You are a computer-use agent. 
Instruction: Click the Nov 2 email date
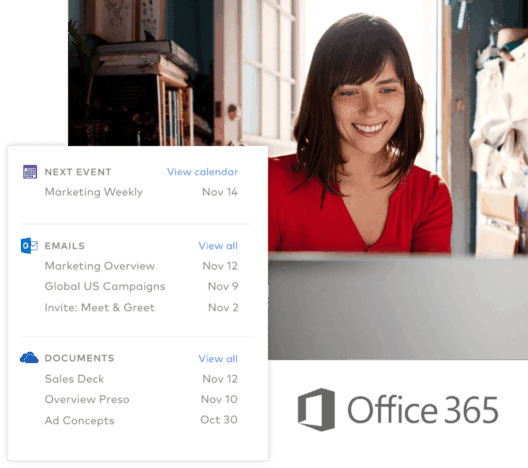click(223, 307)
